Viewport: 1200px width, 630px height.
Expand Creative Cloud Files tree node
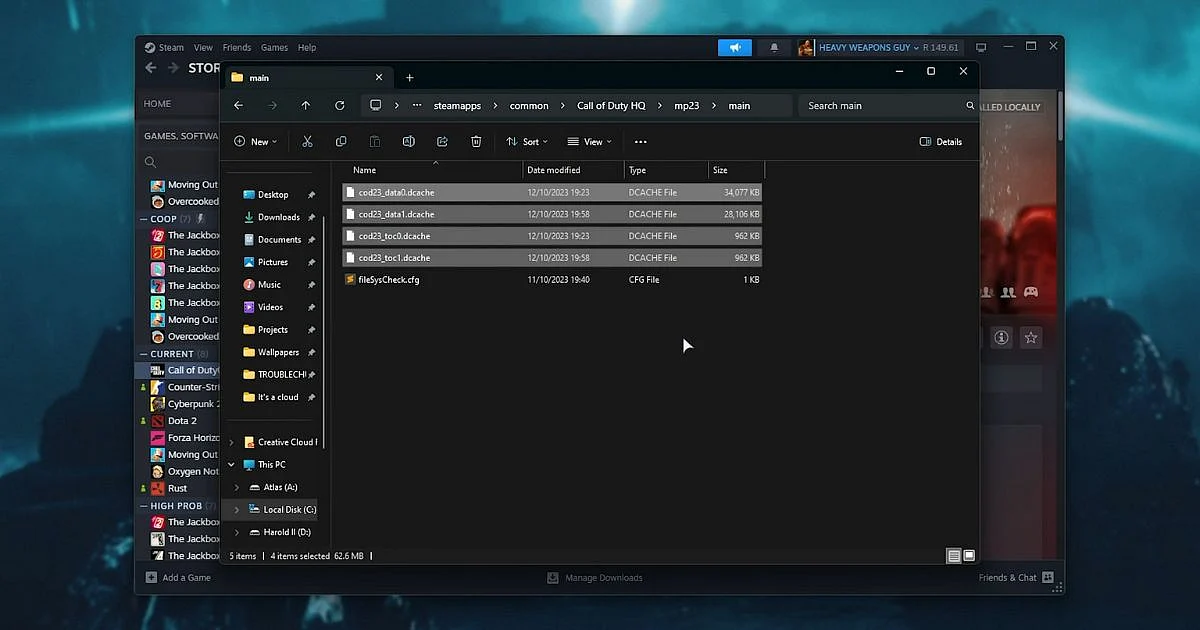[232, 442]
